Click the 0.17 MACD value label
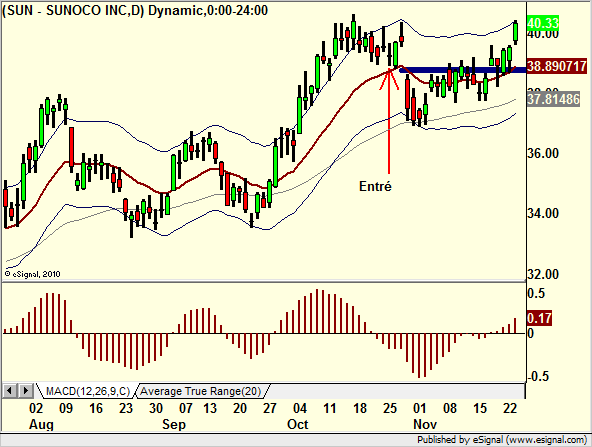This screenshot has width=592, height=447. (539, 318)
